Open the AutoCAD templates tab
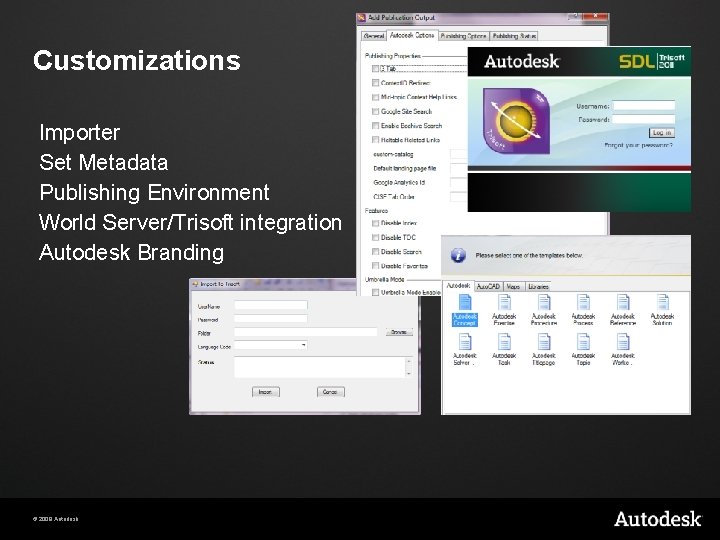 click(x=488, y=287)
